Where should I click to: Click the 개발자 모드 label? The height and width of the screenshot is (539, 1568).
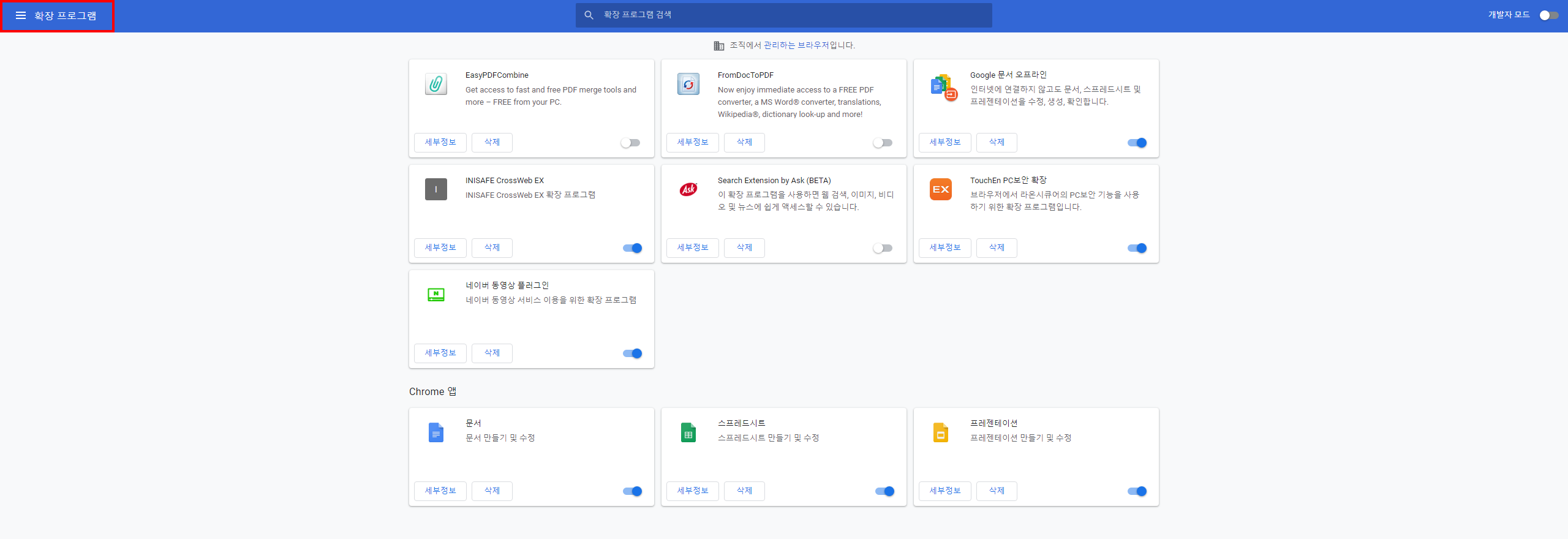point(1509,15)
